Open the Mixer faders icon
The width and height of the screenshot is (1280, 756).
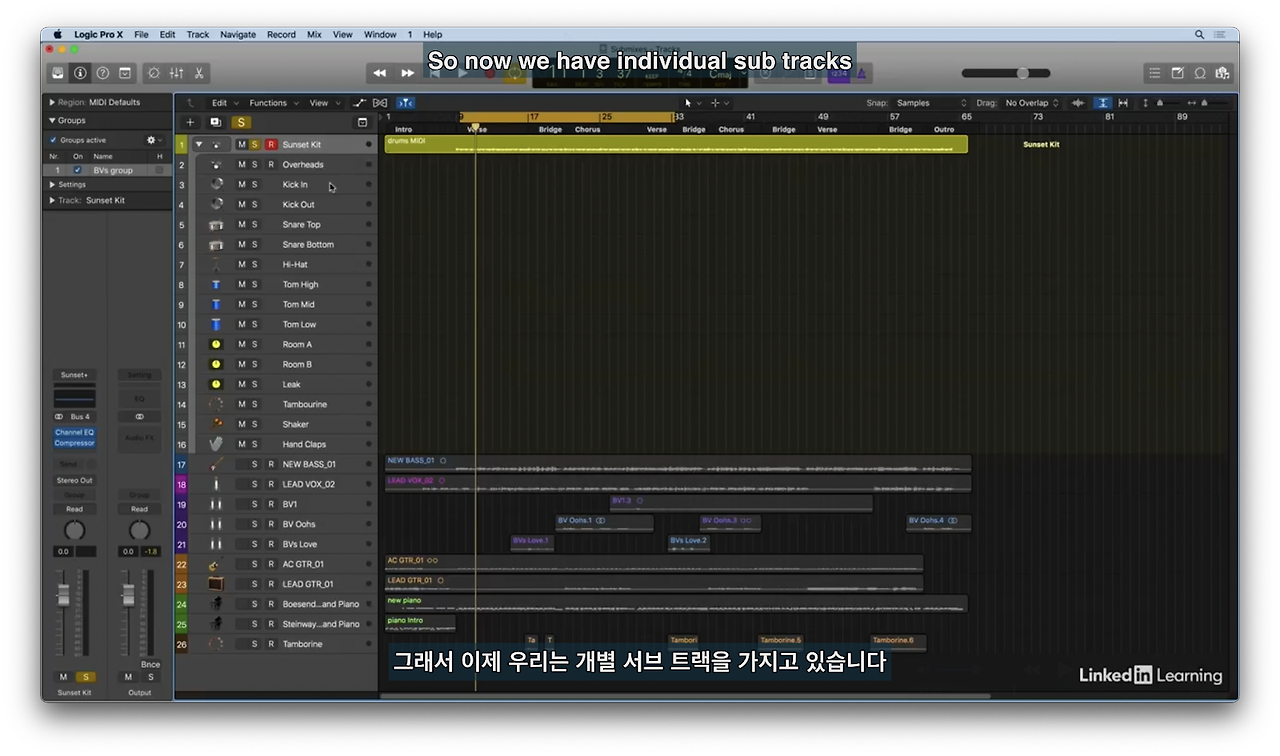click(176, 73)
